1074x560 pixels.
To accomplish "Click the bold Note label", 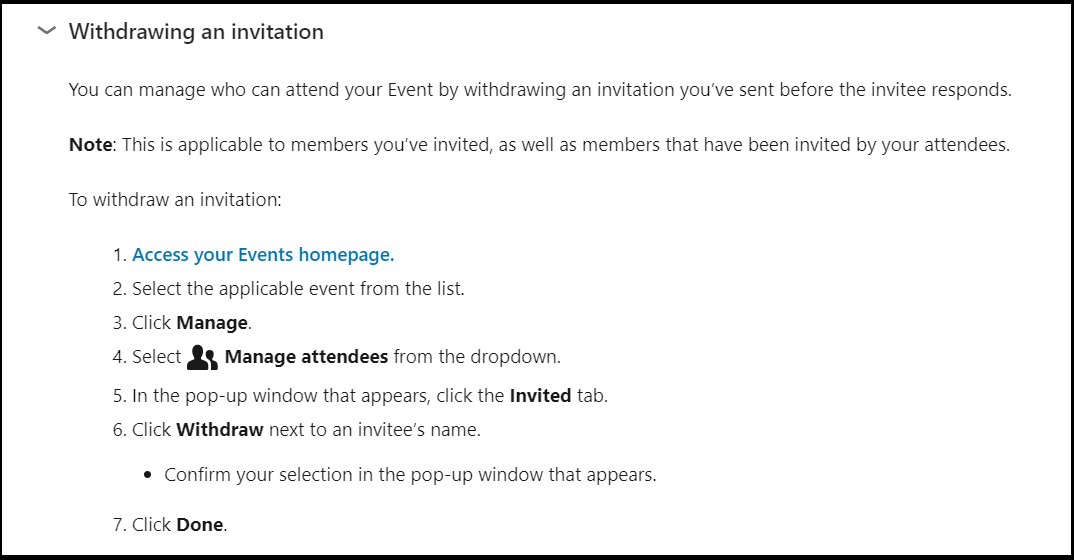I will point(90,144).
